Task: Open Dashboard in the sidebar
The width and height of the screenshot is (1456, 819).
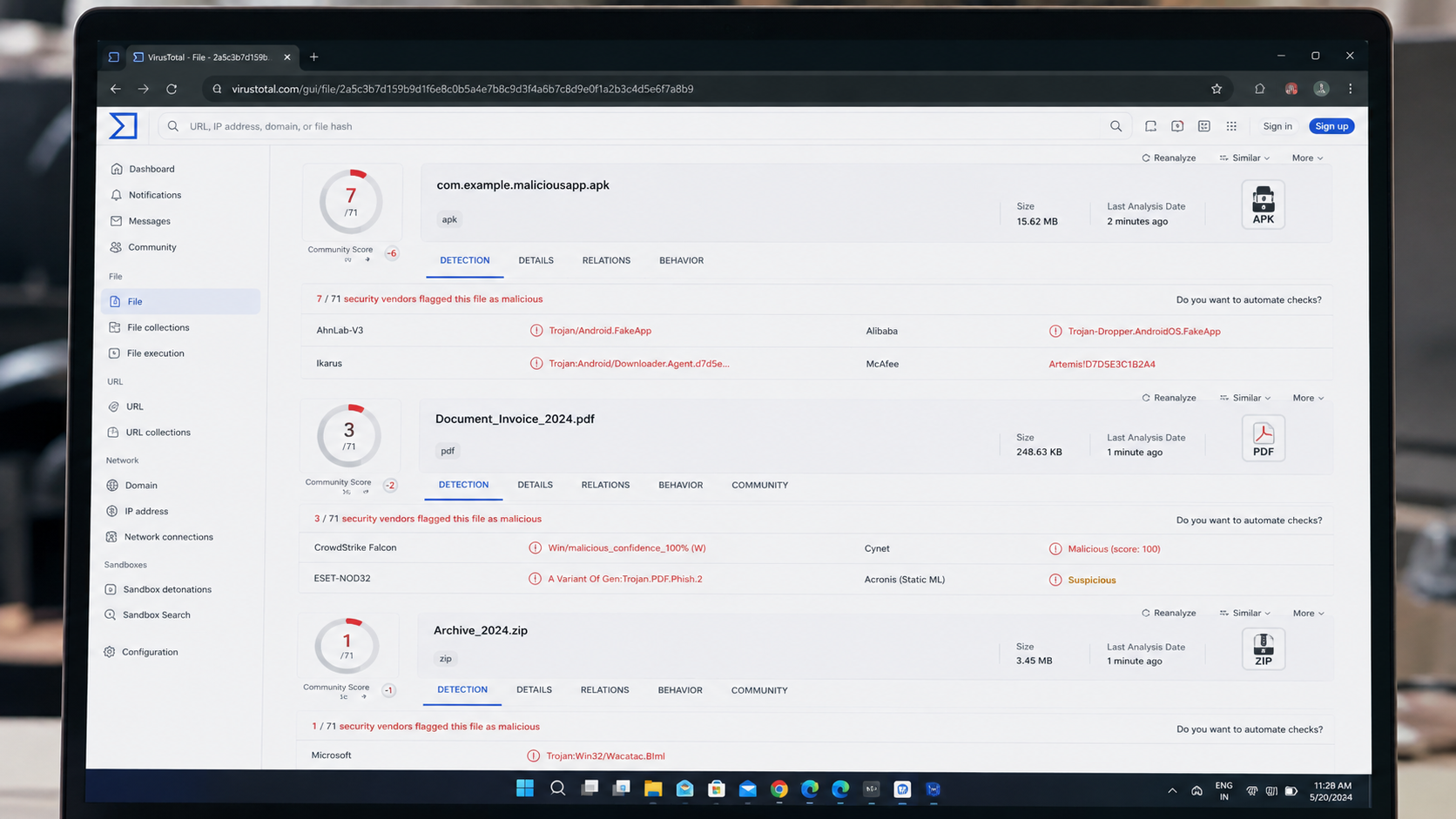Action: pos(143,169)
